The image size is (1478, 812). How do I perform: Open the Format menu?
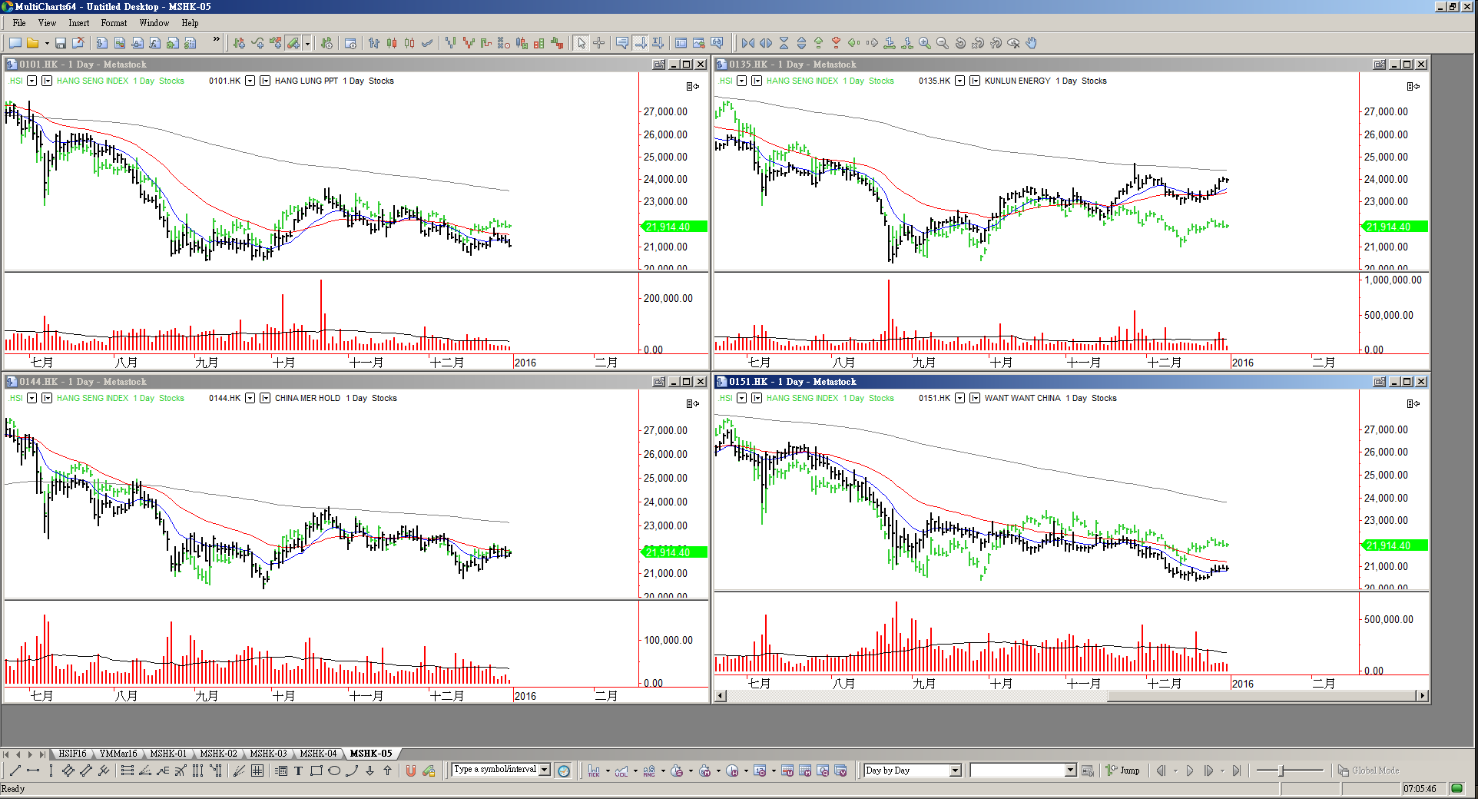point(114,23)
